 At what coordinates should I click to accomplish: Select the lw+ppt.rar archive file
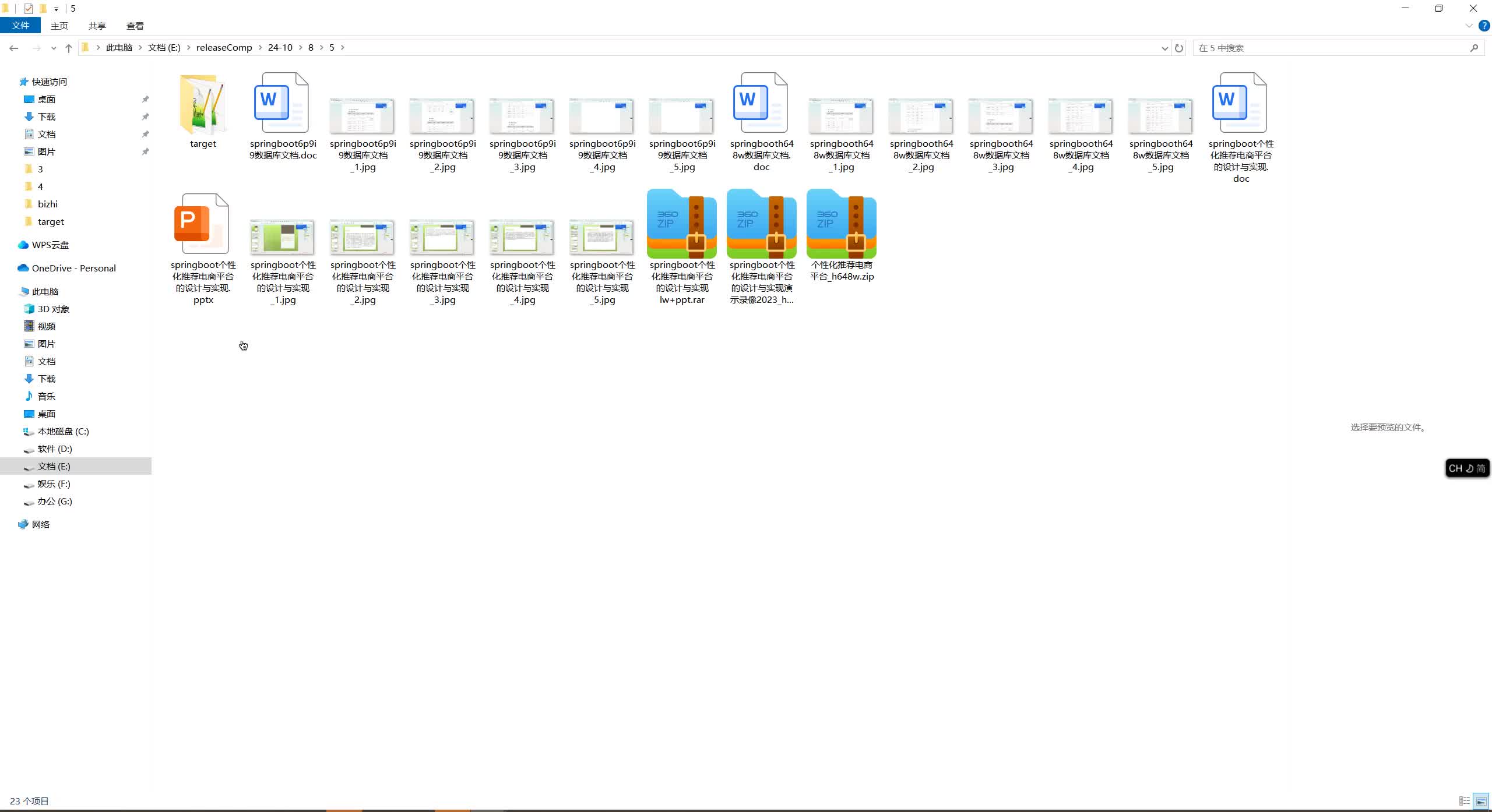click(681, 224)
